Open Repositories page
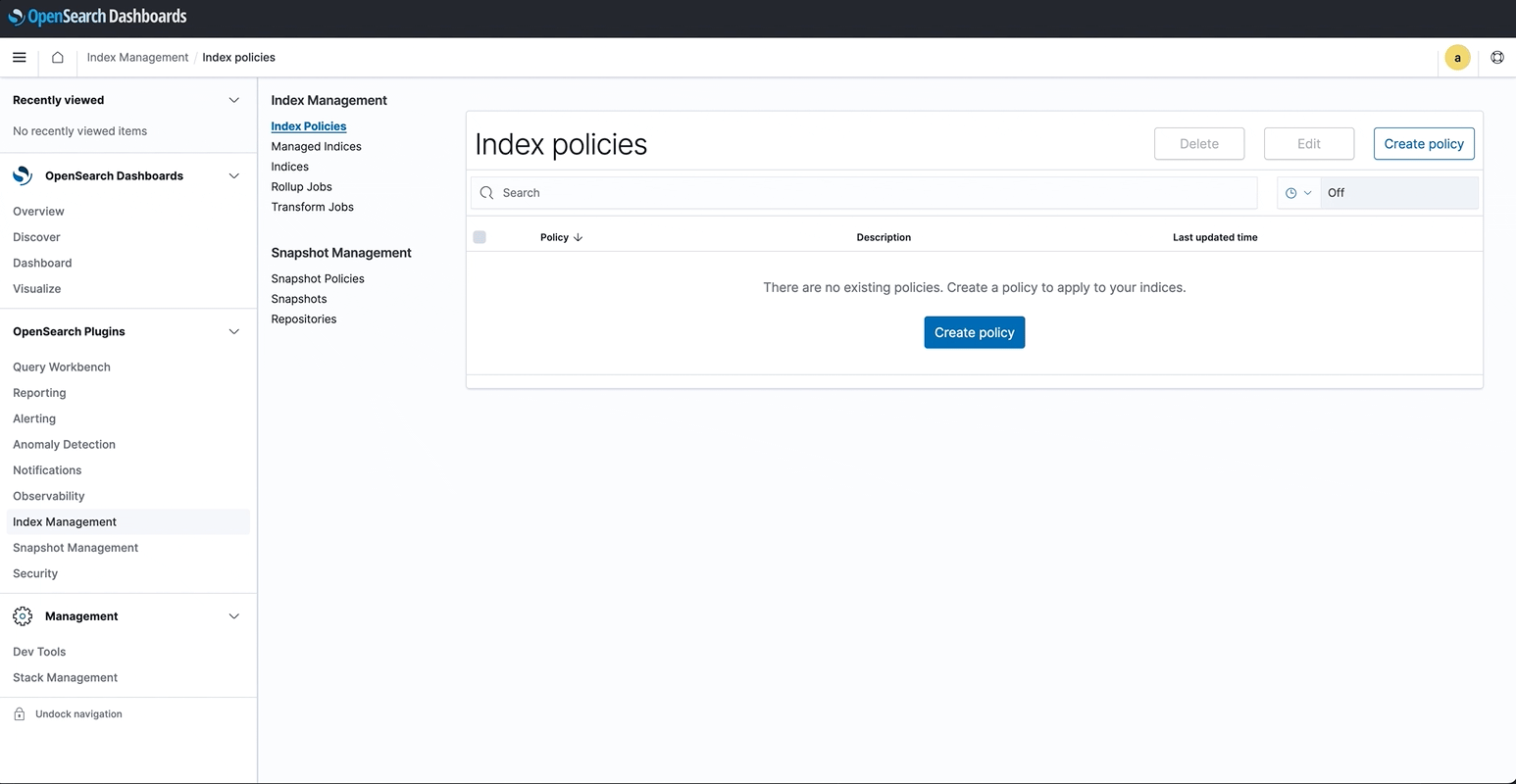1516x784 pixels. [x=303, y=319]
